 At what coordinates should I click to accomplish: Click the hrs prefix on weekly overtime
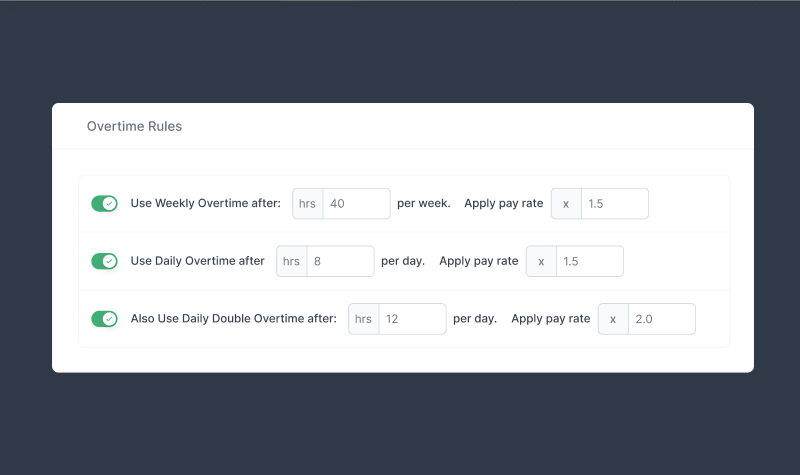point(308,204)
